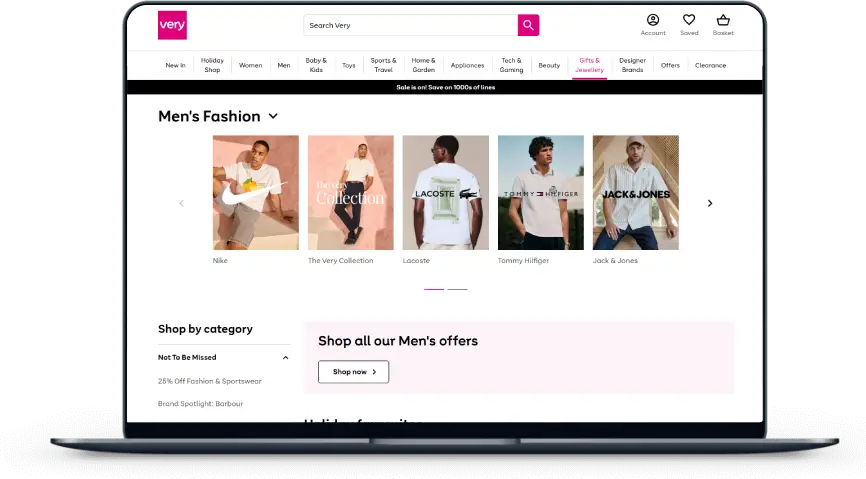Click the Nike caption link
866x479 pixels.
tap(220, 261)
